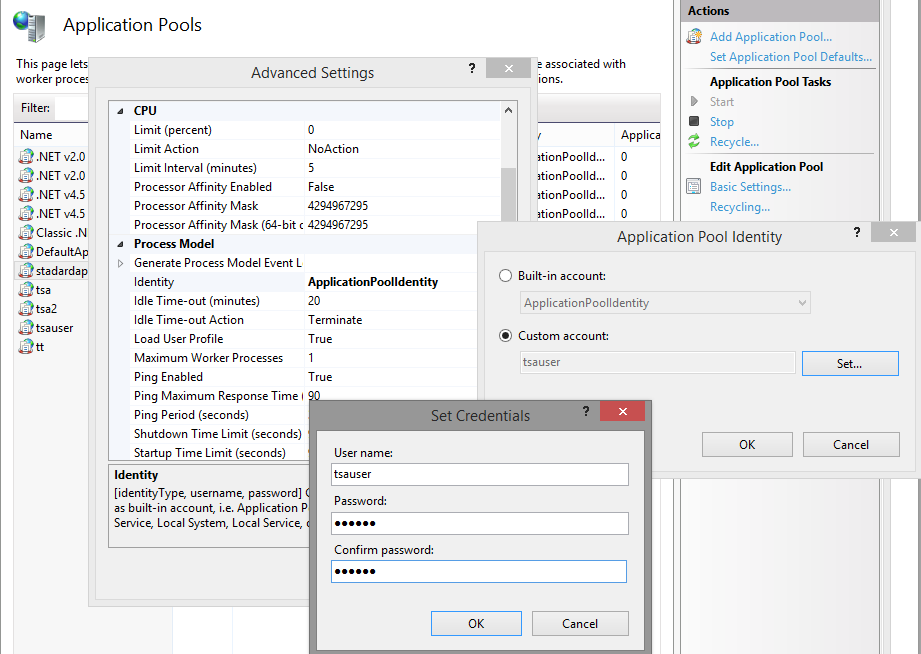The image size is (921, 654).
Task: Click OK in Set Credentials dialog
Action: click(x=476, y=623)
